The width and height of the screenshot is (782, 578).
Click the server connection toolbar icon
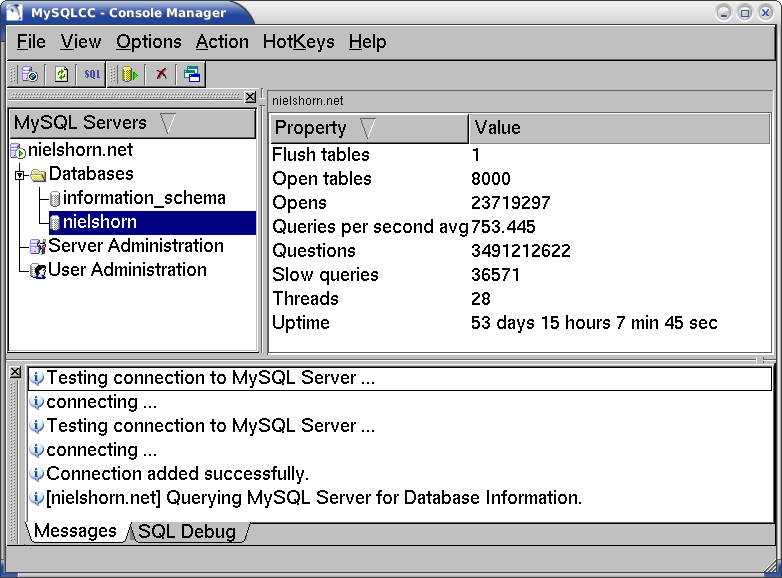pos(30,75)
